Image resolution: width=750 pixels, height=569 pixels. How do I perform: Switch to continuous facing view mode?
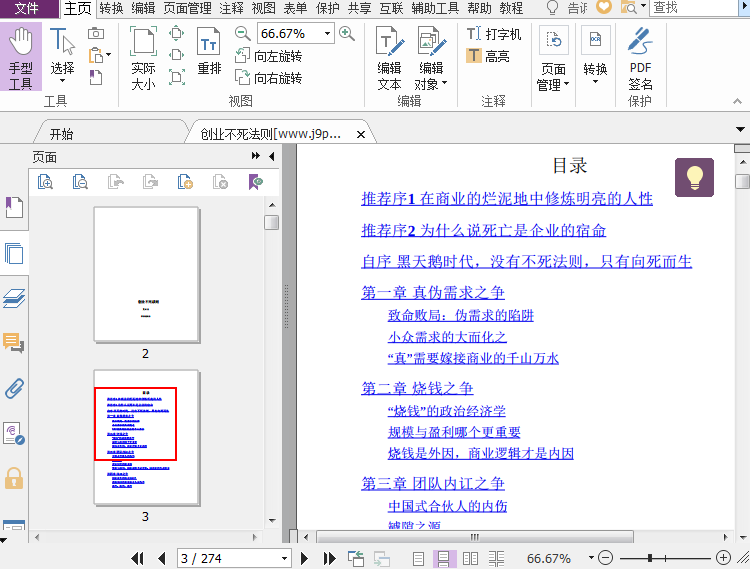tap(496, 558)
